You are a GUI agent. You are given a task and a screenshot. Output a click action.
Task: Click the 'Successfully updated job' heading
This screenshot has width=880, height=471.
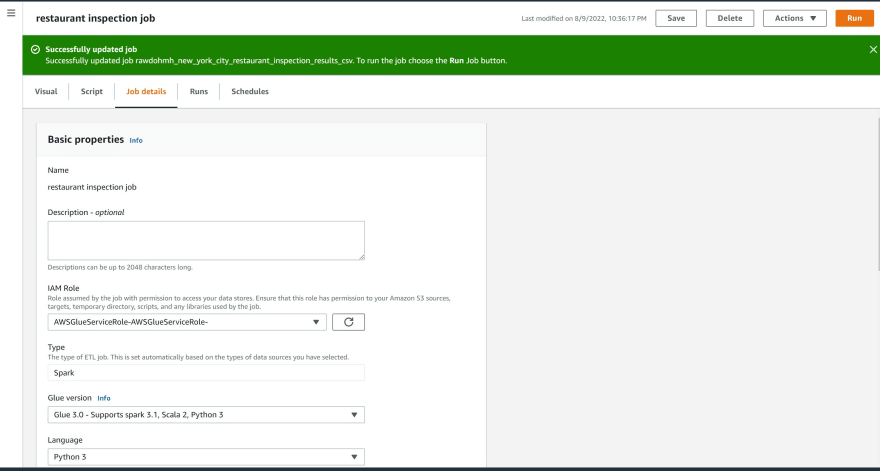(x=91, y=49)
